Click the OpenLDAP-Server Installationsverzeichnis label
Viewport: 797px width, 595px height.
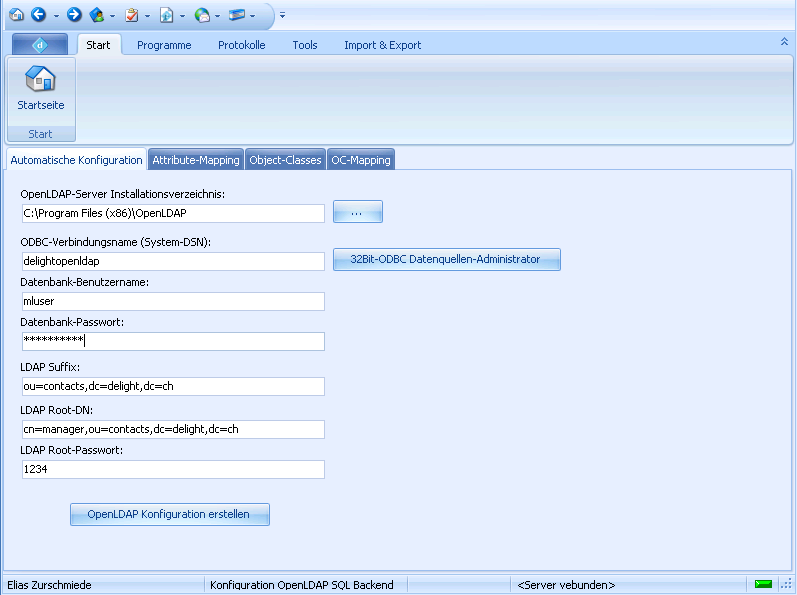[x=122, y=194]
